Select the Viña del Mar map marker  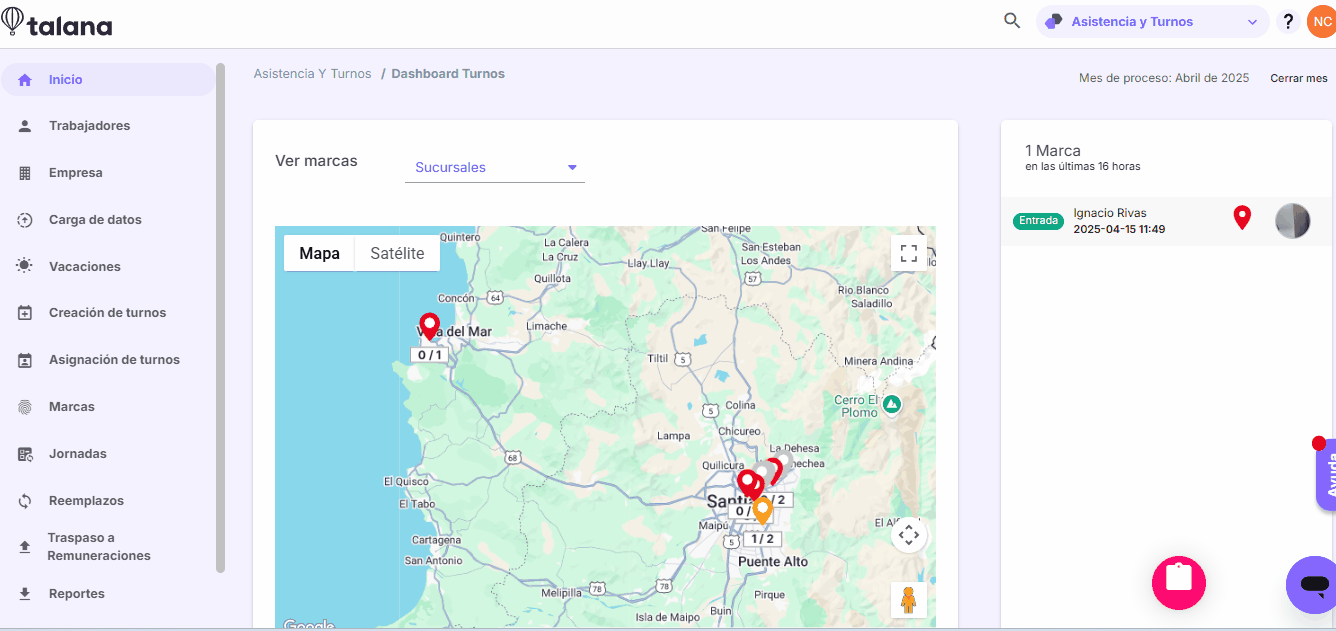(429, 325)
